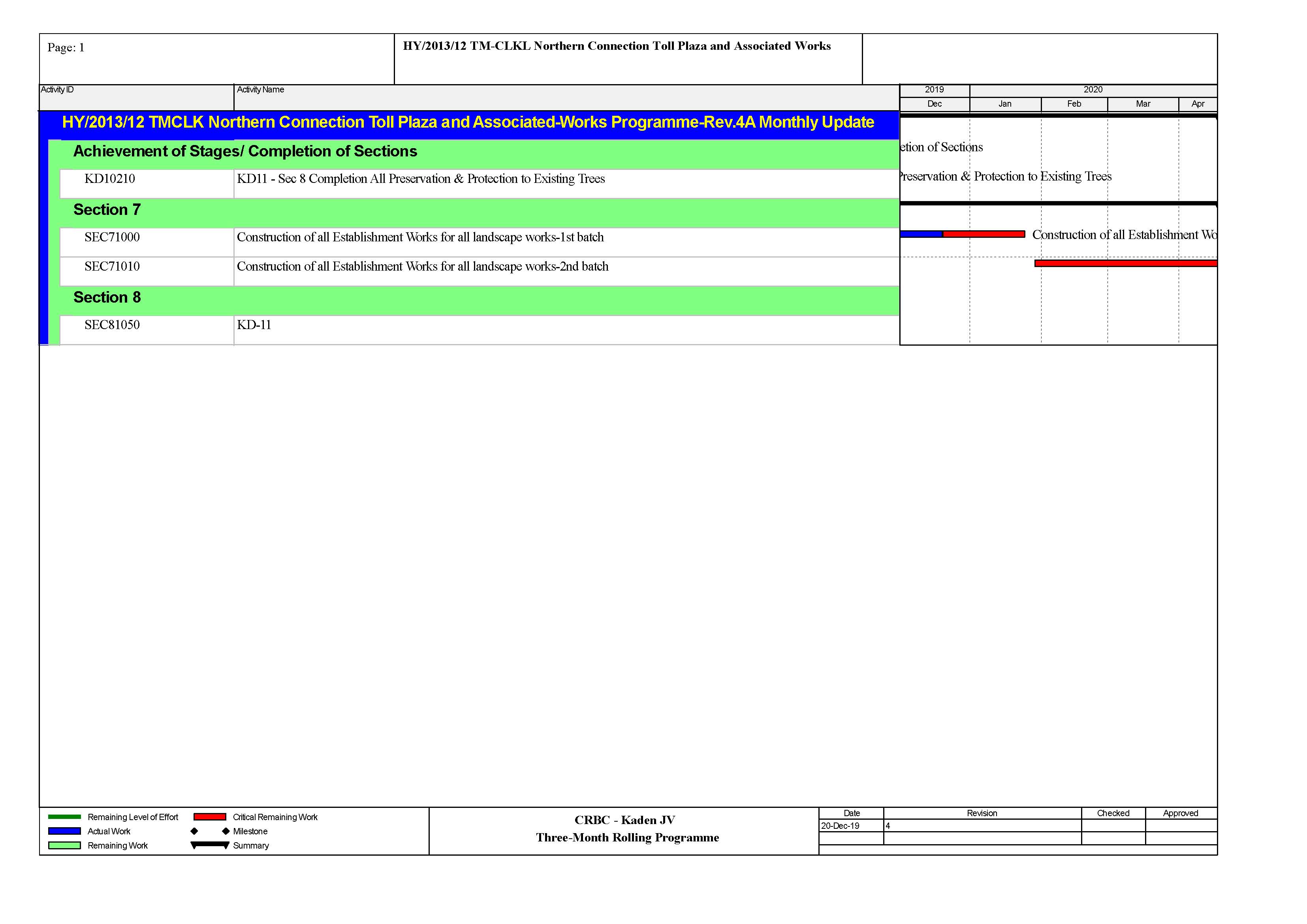This screenshot has width=1307, height=924.
Task: Click the 2020 year header in timescale
Action: (x=1093, y=90)
